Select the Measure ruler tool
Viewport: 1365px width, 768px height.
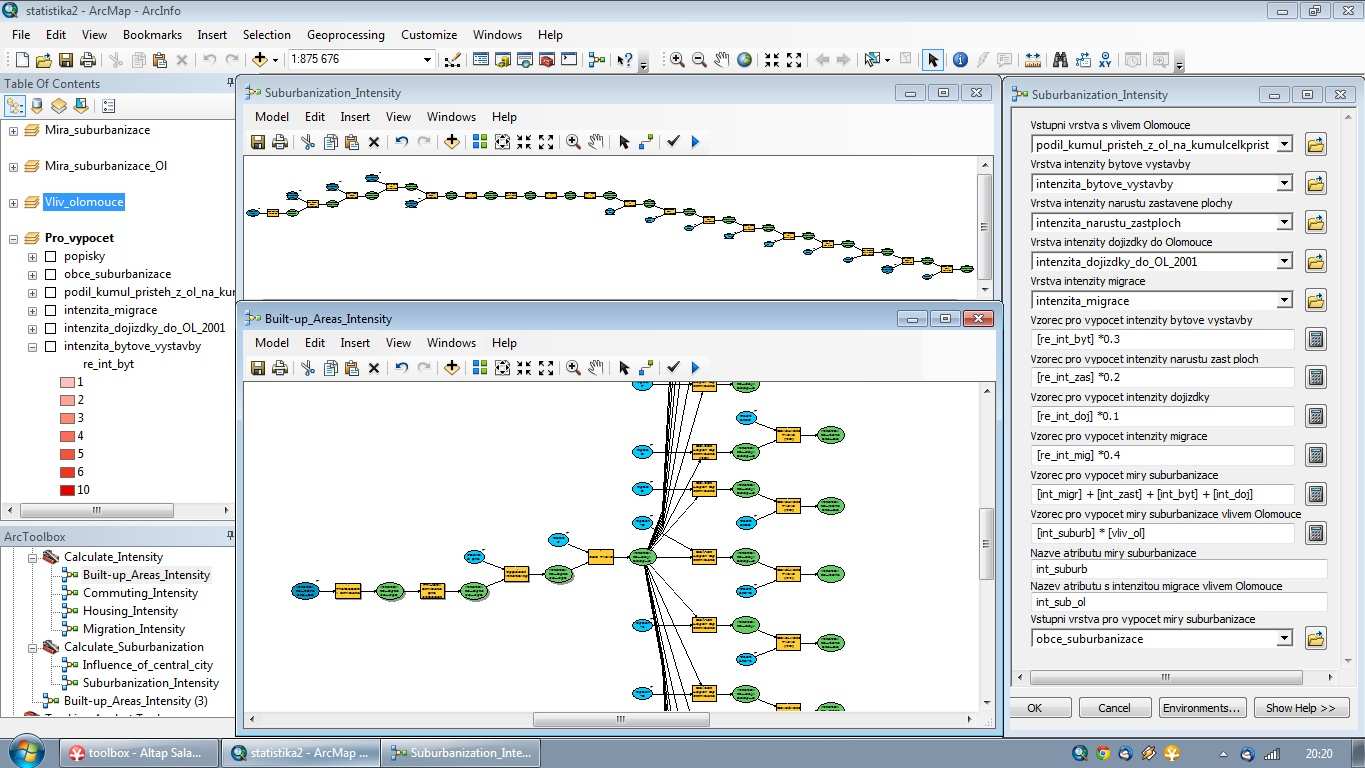(1033, 60)
